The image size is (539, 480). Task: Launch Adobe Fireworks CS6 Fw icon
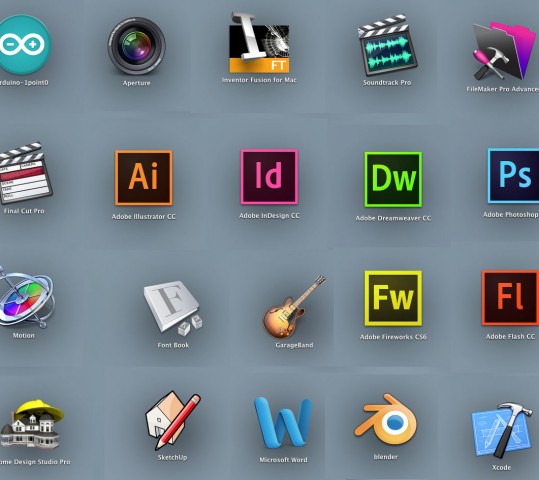[393, 298]
